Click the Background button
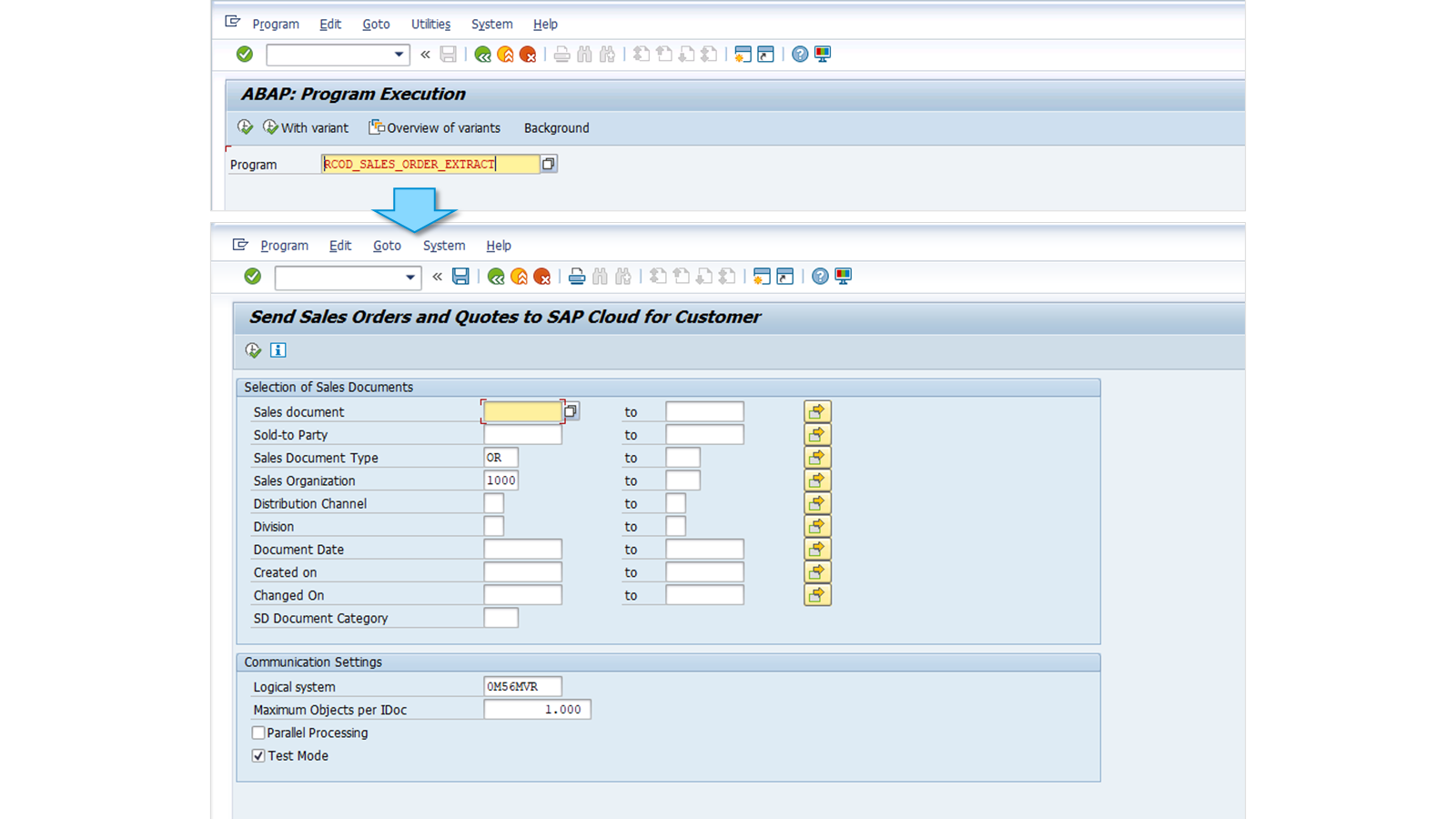1456x819 pixels. (x=557, y=128)
